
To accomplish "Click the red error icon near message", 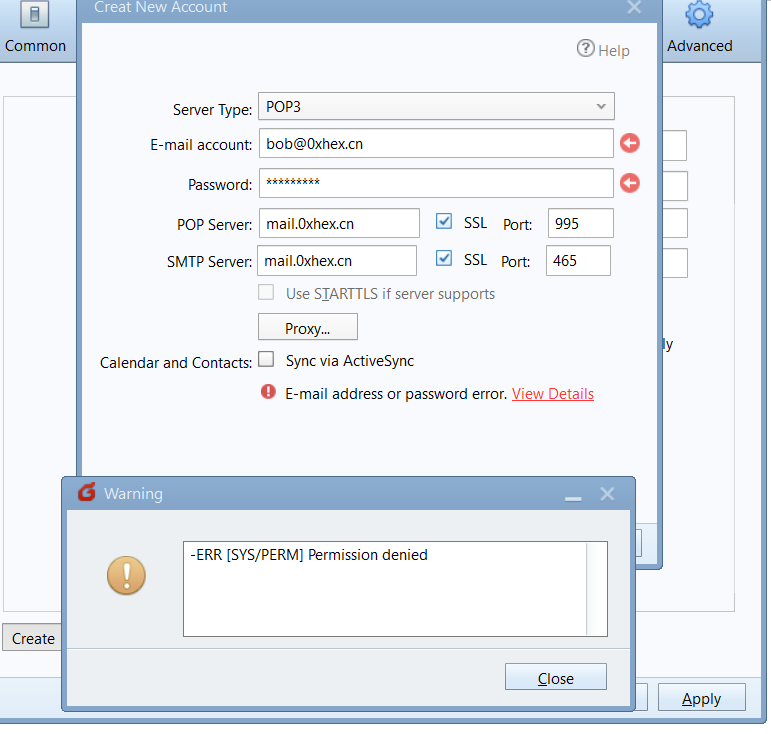I will click(x=268, y=393).
